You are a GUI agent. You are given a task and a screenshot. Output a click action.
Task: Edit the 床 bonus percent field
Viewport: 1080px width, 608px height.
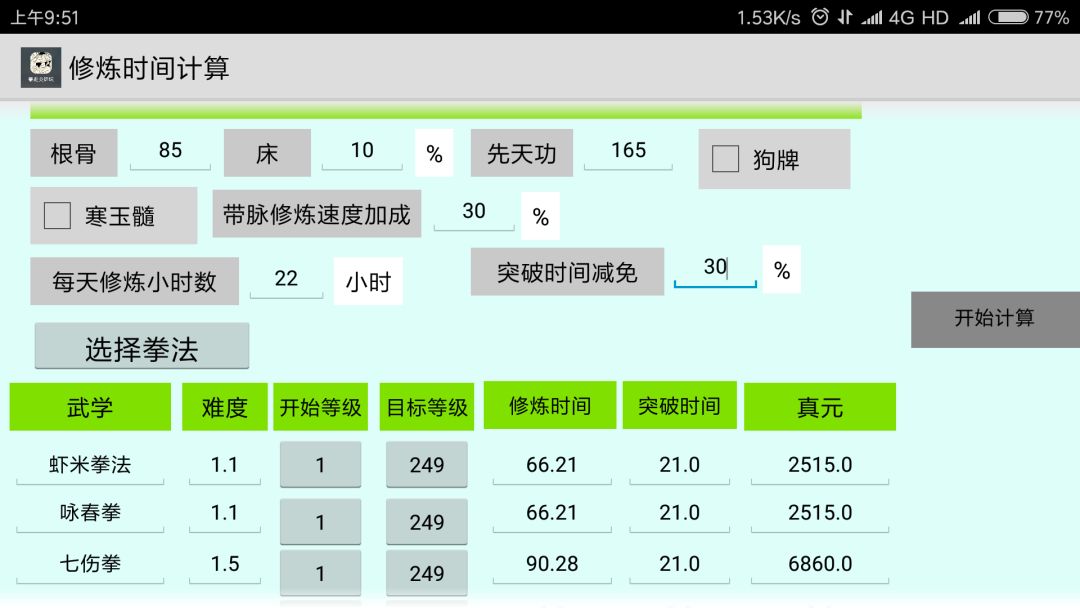tap(362, 151)
